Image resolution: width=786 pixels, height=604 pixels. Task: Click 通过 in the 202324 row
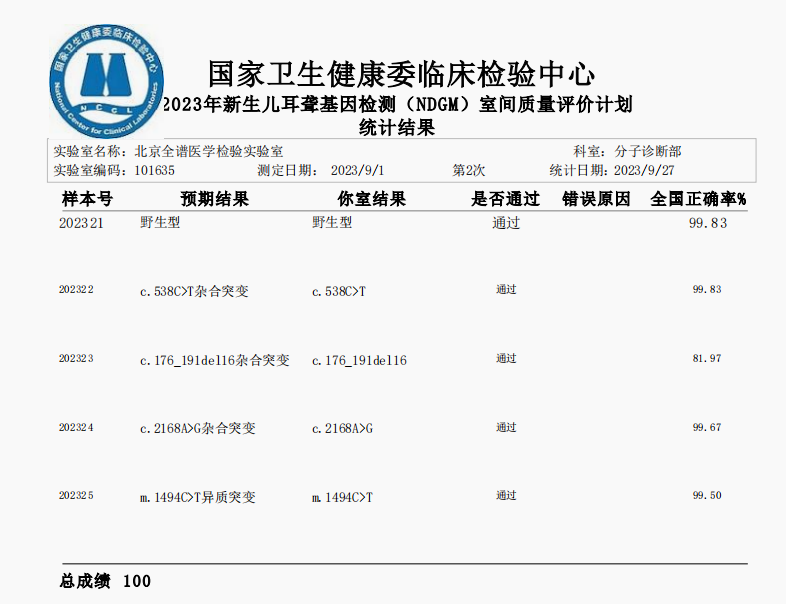point(506,427)
